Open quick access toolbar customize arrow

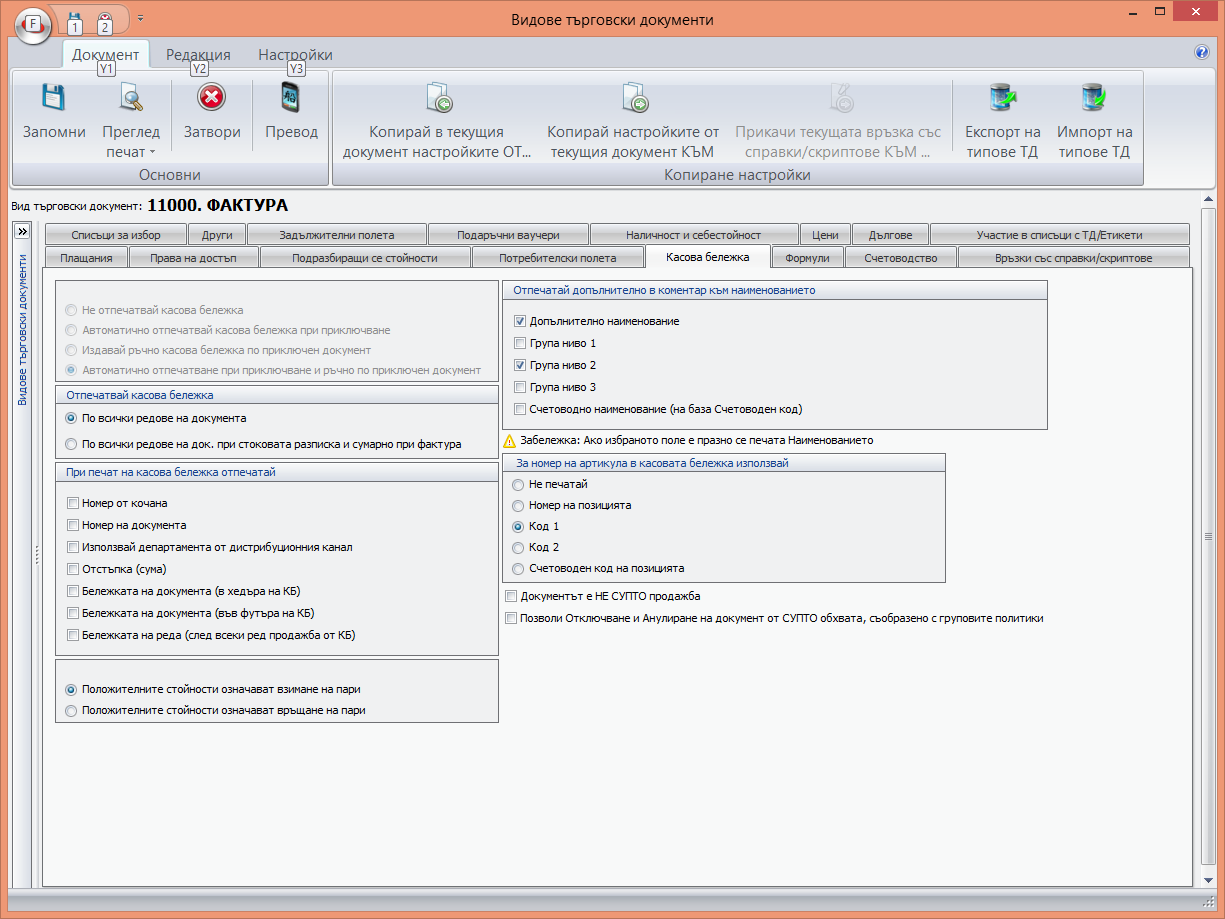141,18
